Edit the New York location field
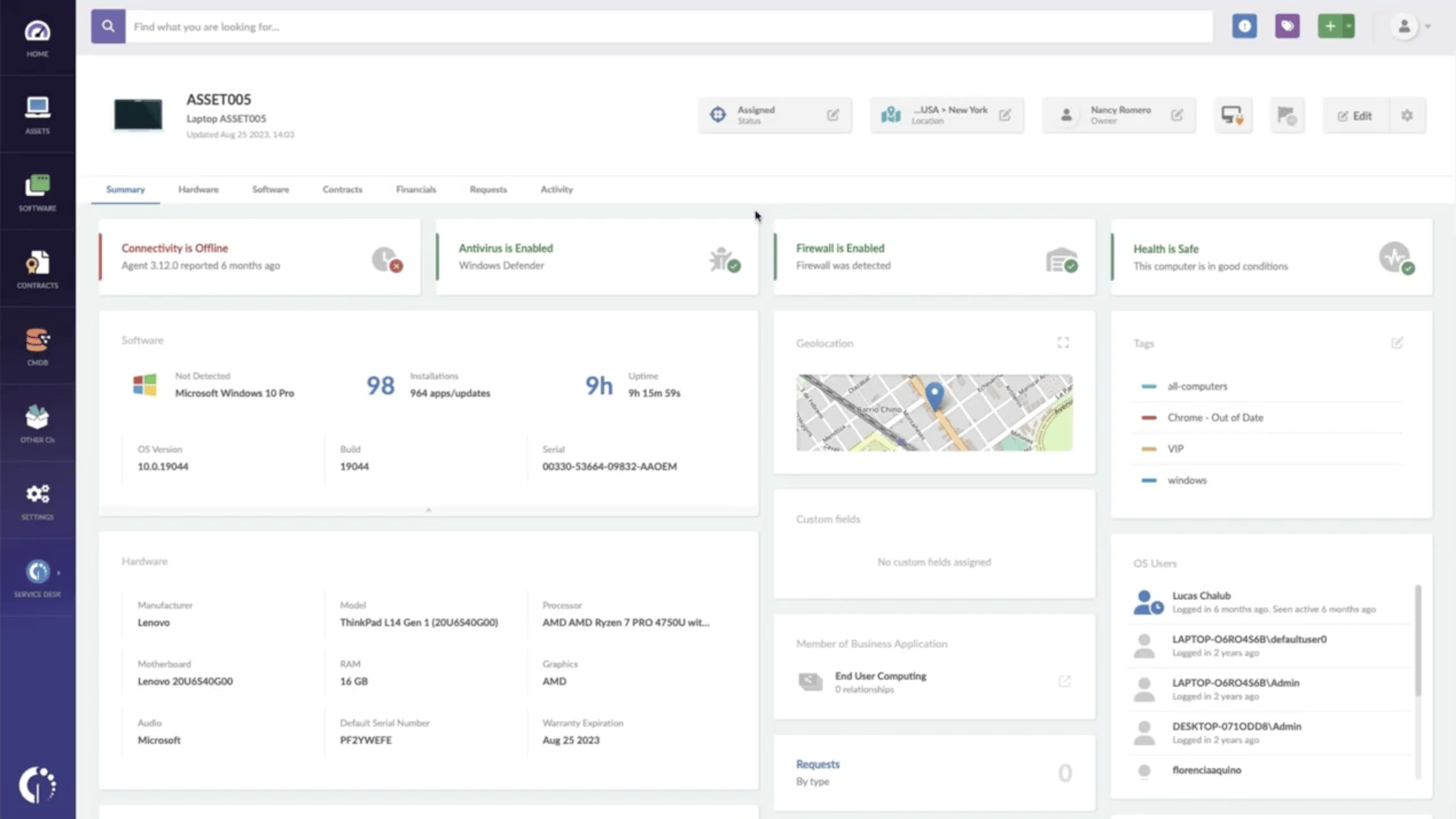1456x819 pixels. (x=1006, y=115)
